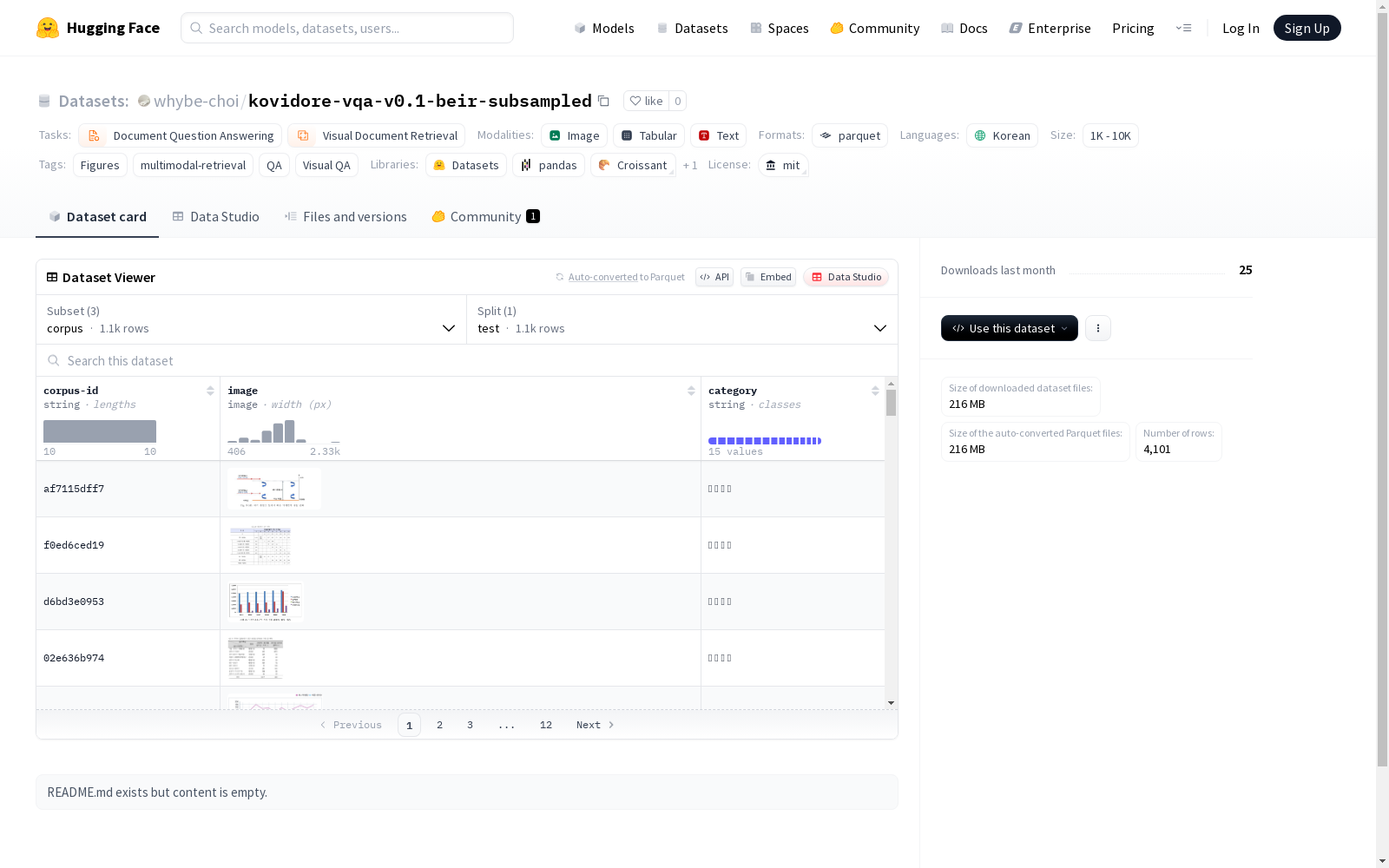Image resolution: width=1389 pixels, height=868 pixels.
Task: Open the Data Studio tab
Action: pyautogui.click(x=215, y=217)
